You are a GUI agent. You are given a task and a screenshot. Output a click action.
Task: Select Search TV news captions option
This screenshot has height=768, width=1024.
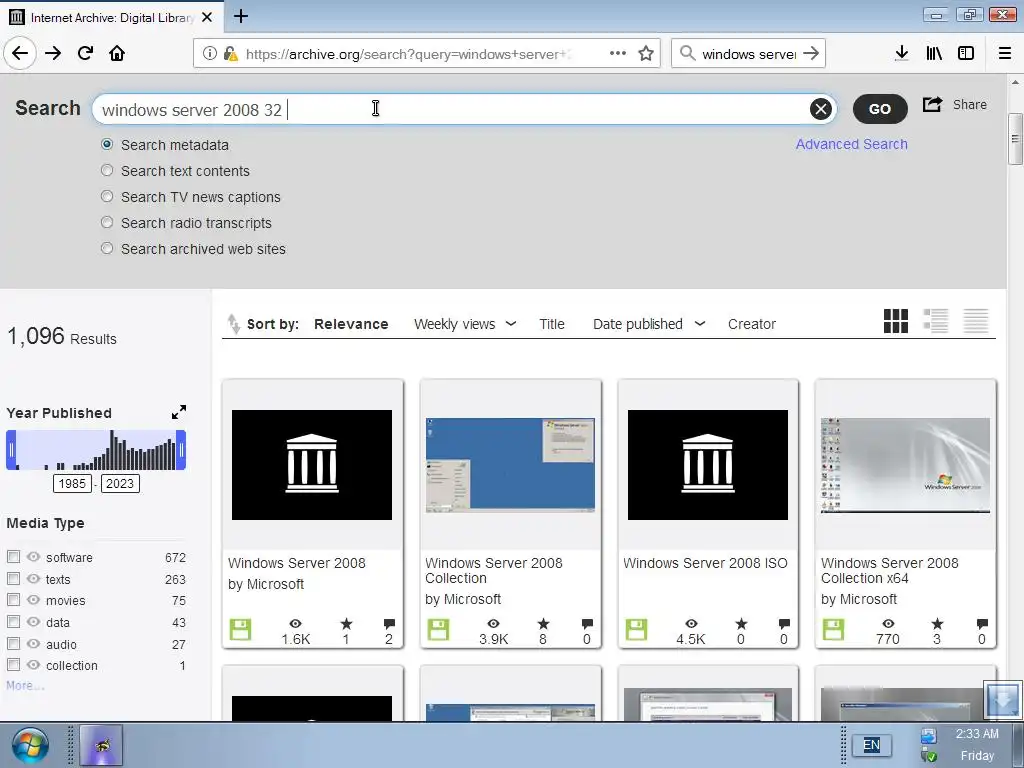click(x=107, y=197)
